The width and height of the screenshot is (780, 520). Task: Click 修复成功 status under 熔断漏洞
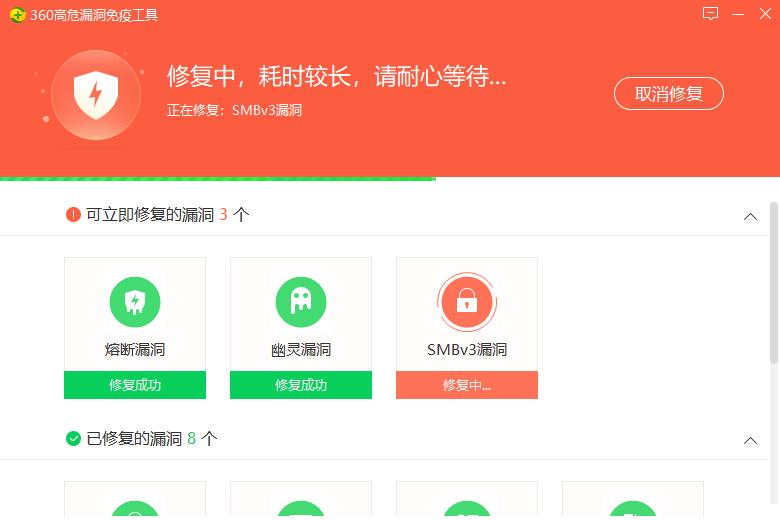point(135,385)
